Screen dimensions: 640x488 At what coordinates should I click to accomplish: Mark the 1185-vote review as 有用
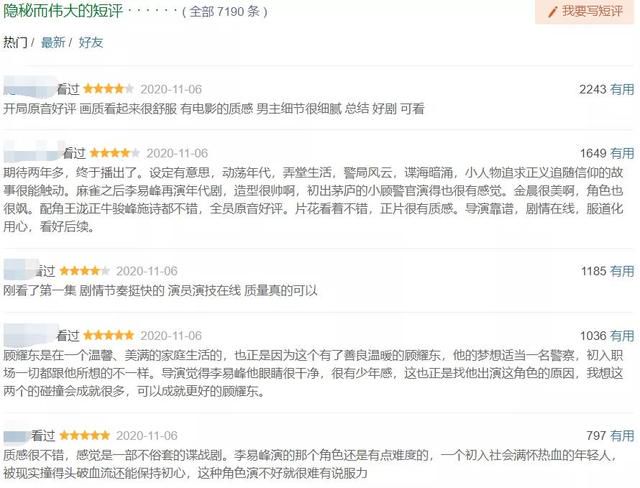tap(622, 271)
